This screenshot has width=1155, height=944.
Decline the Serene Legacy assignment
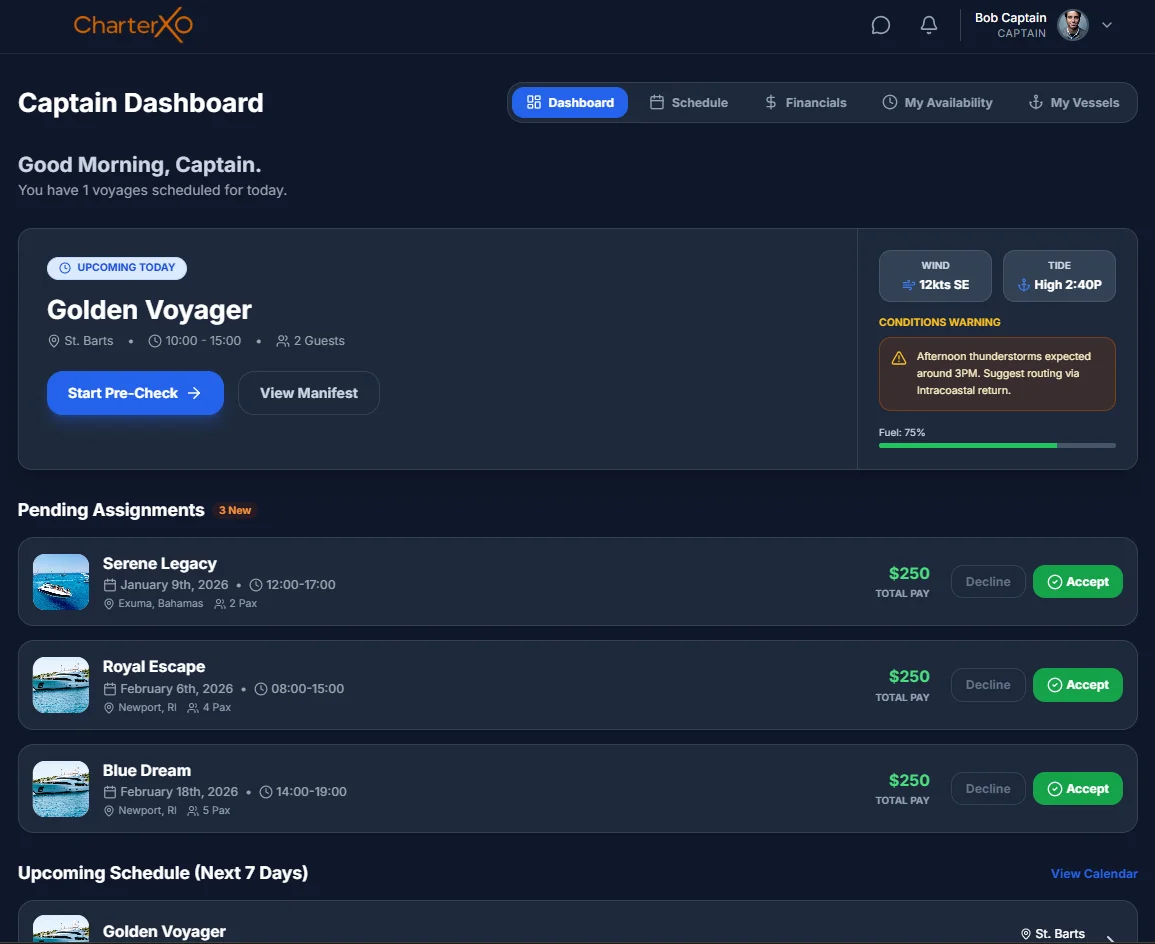[x=988, y=582]
